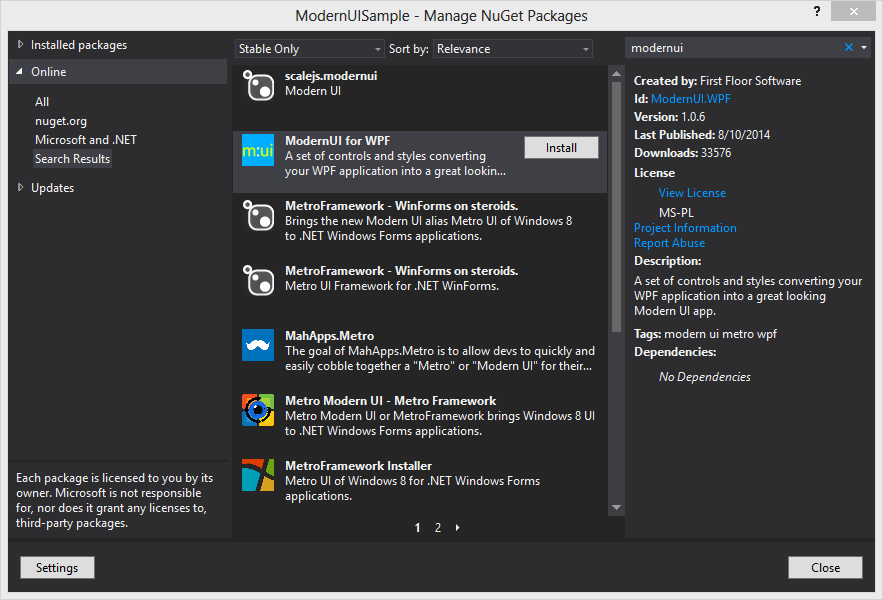Click the 'modern ui metro wpf' tags text
Image resolution: width=883 pixels, height=600 pixels.
720,334
